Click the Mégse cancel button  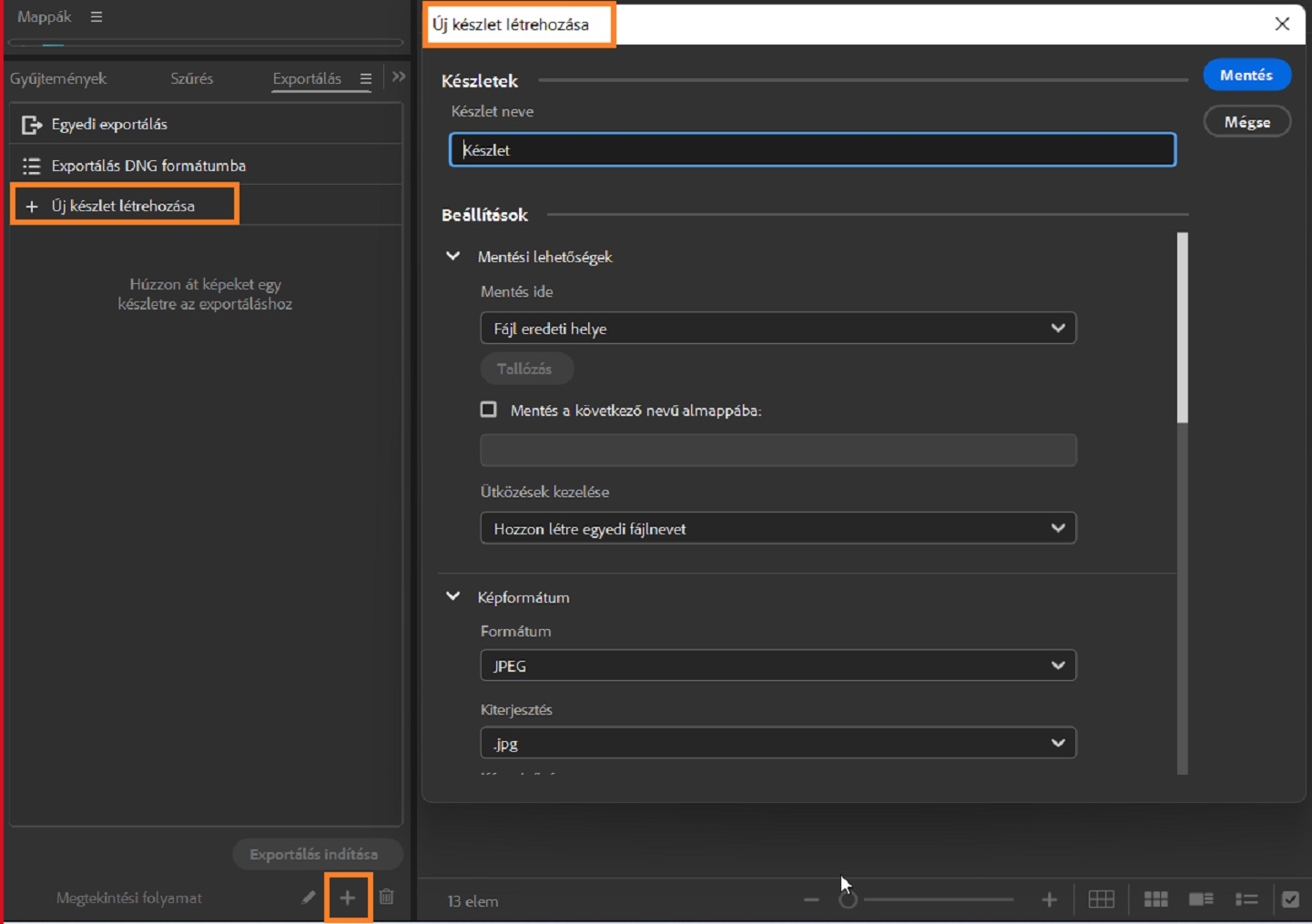(x=1246, y=122)
